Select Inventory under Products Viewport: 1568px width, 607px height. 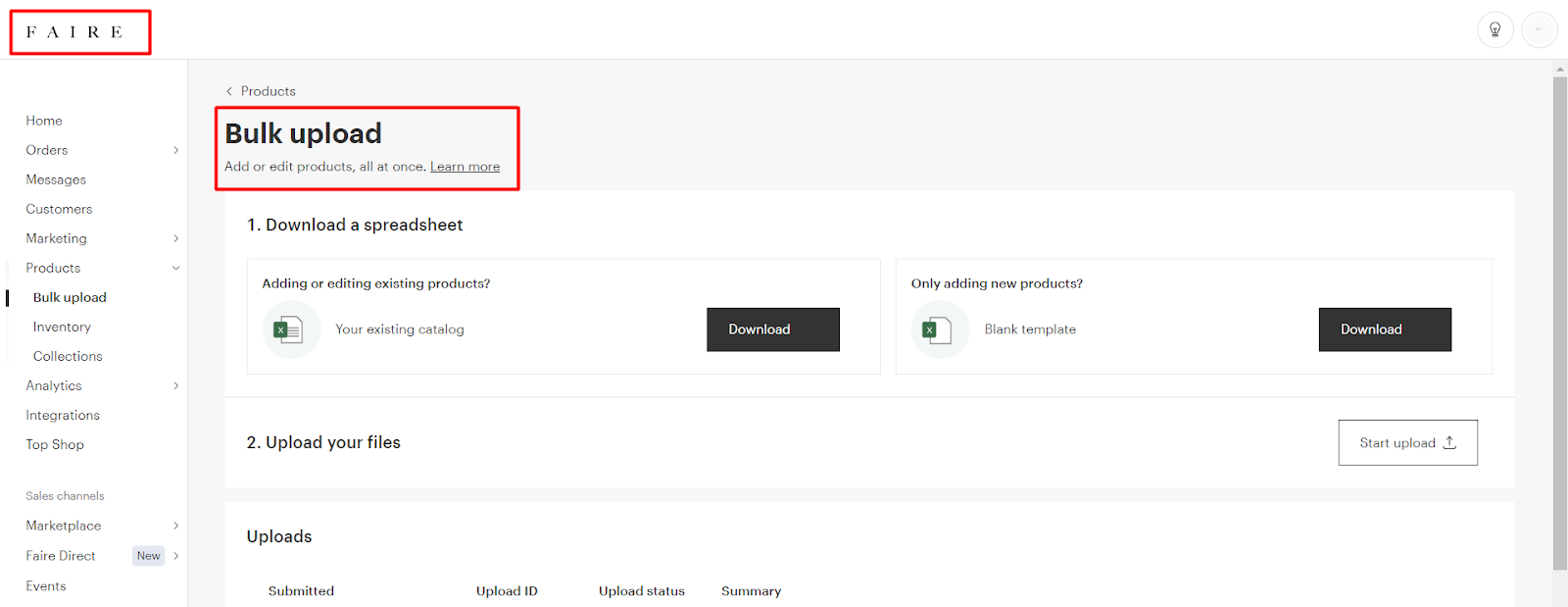click(x=62, y=327)
